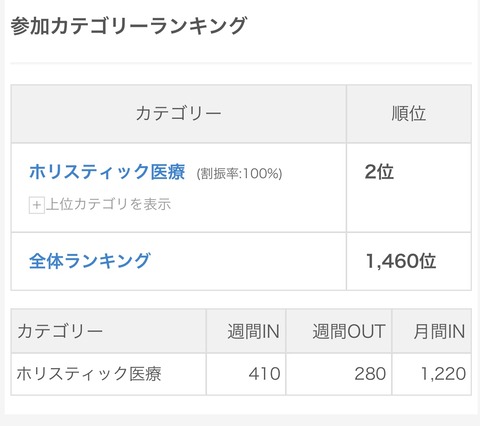The height and width of the screenshot is (426, 480).
Task: Click the 週間IN column header
Action: [246, 331]
